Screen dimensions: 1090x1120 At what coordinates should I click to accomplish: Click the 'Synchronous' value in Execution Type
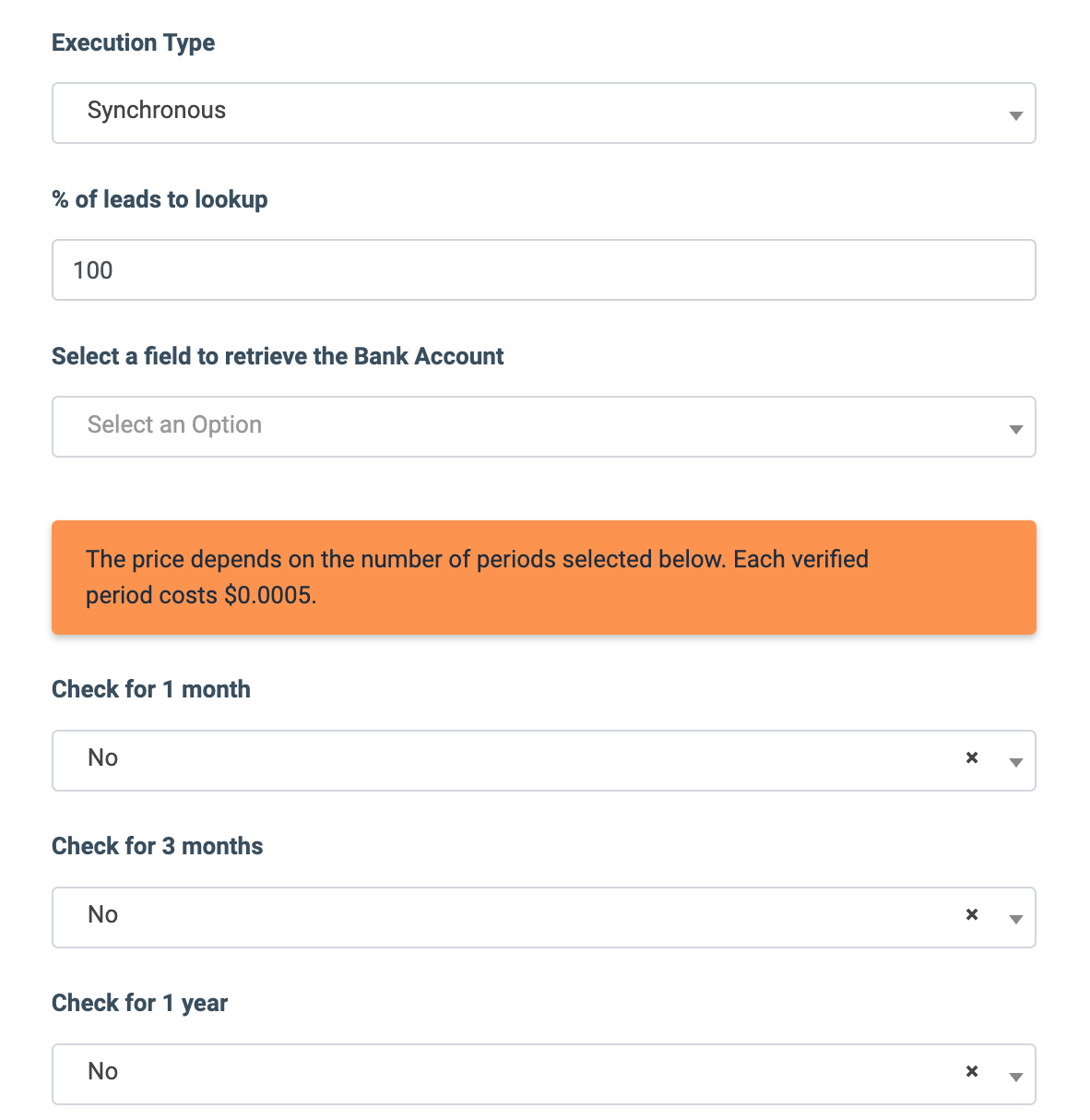click(x=157, y=111)
